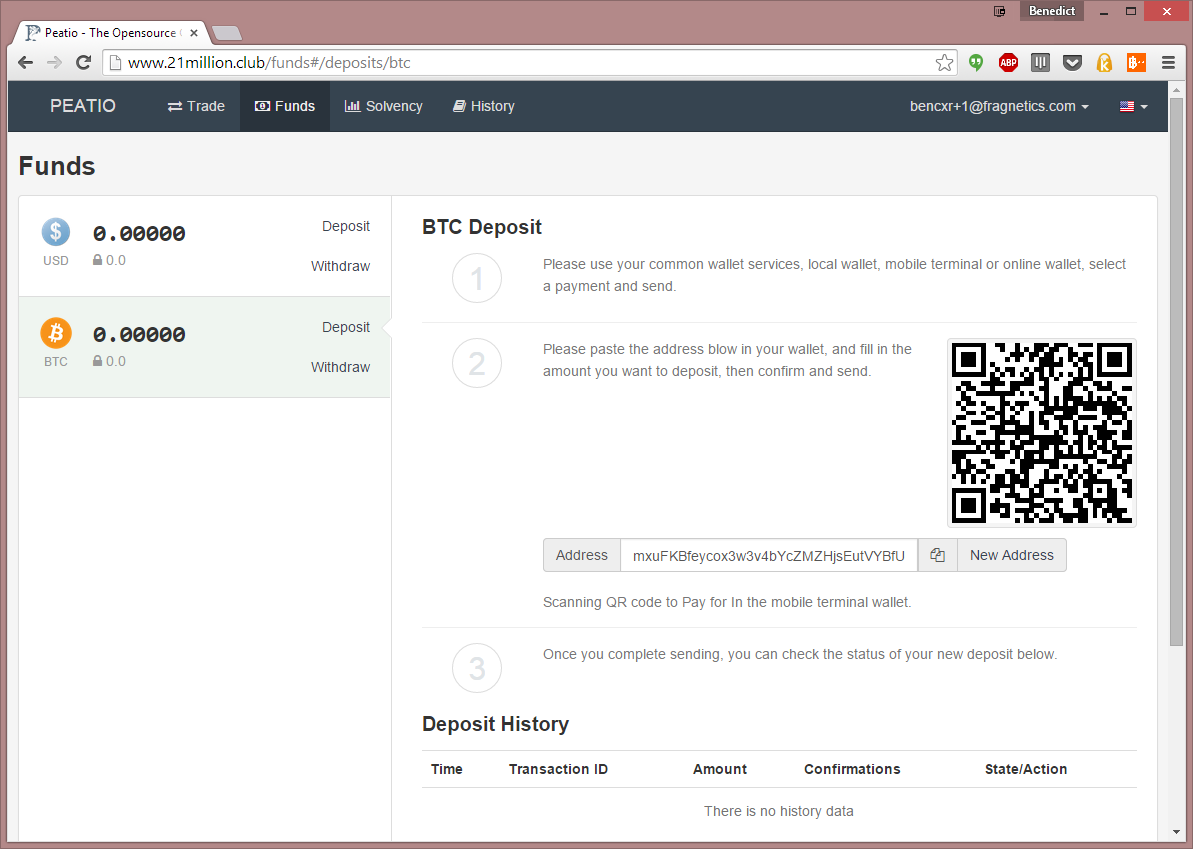Open the Trade menu item
Viewport: 1193px width, 849px height.
tap(196, 107)
